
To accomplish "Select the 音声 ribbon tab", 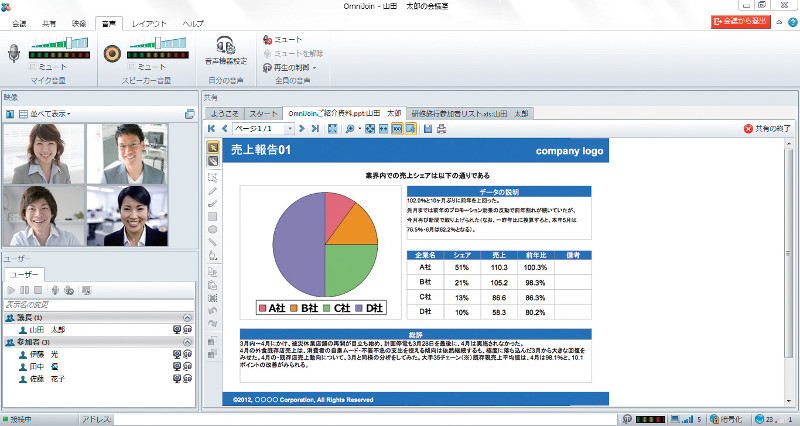I will pyautogui.click(x=109, y=23).
